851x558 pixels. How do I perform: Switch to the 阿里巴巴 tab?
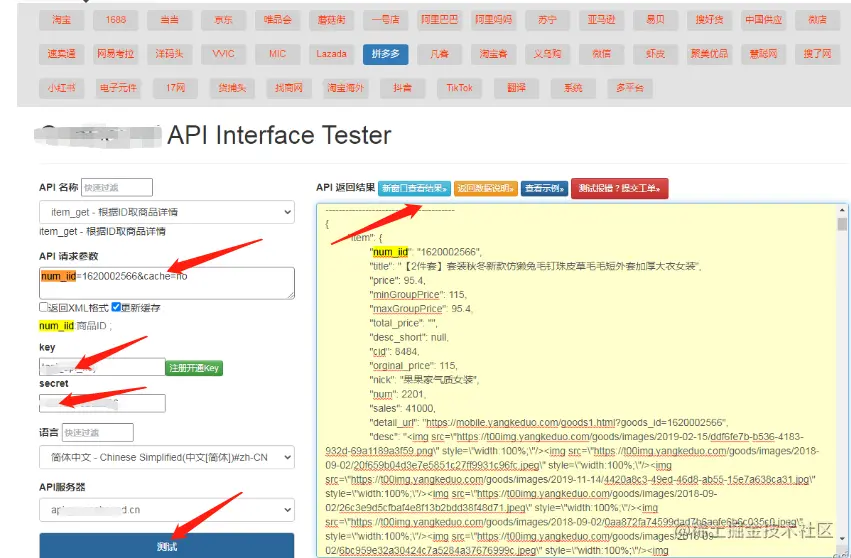pos(440,20)
